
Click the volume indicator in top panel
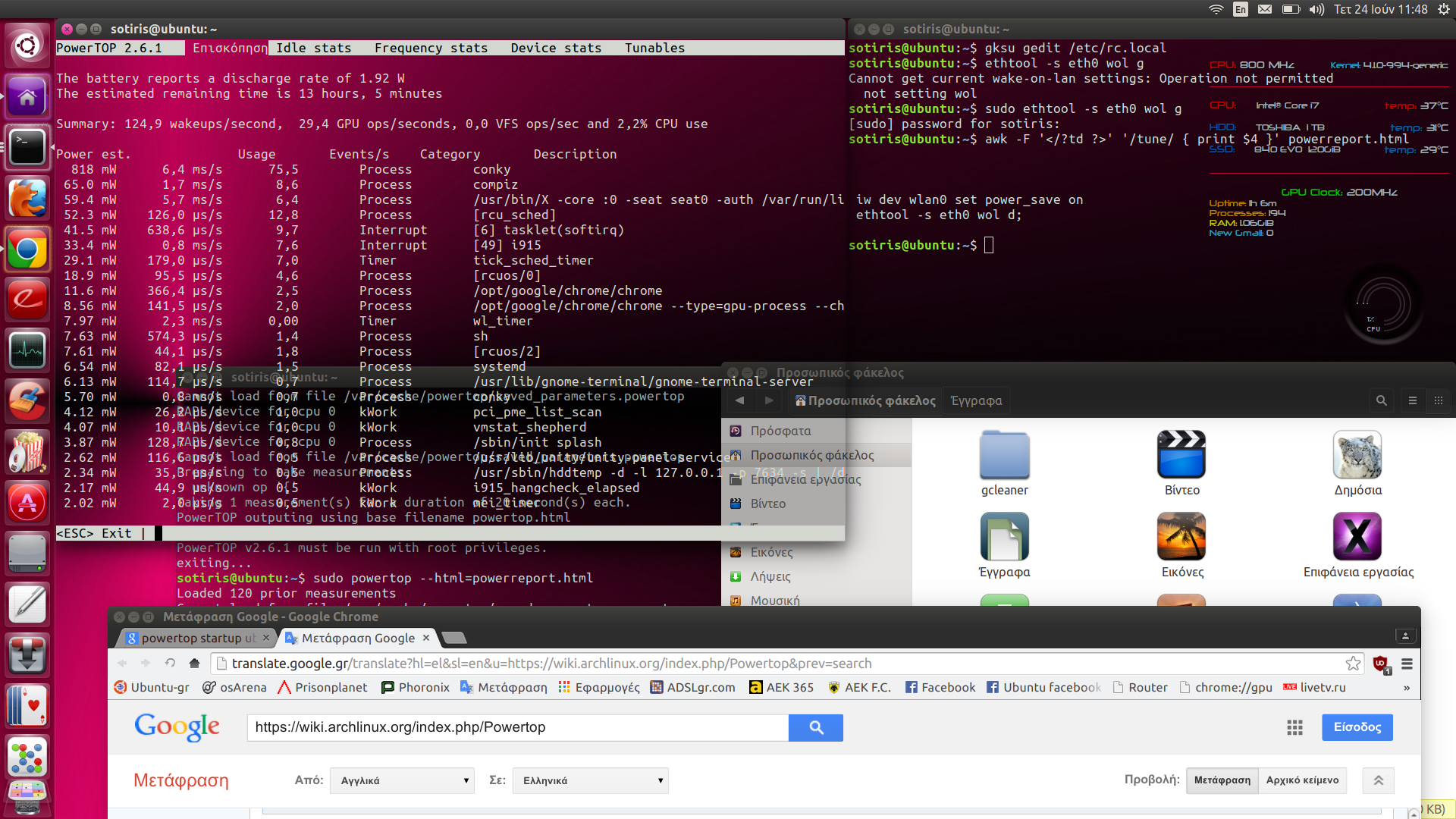click(x=1316, y=9)
